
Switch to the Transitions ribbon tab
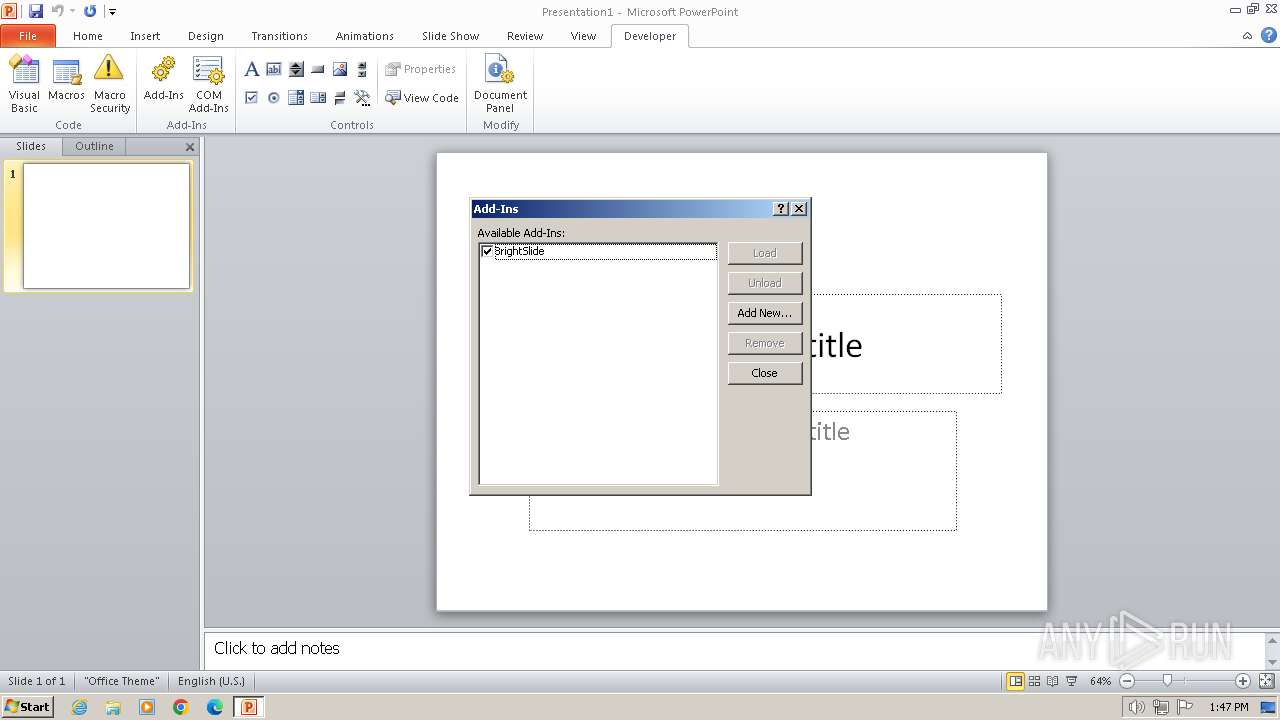[x=280, y=36]
